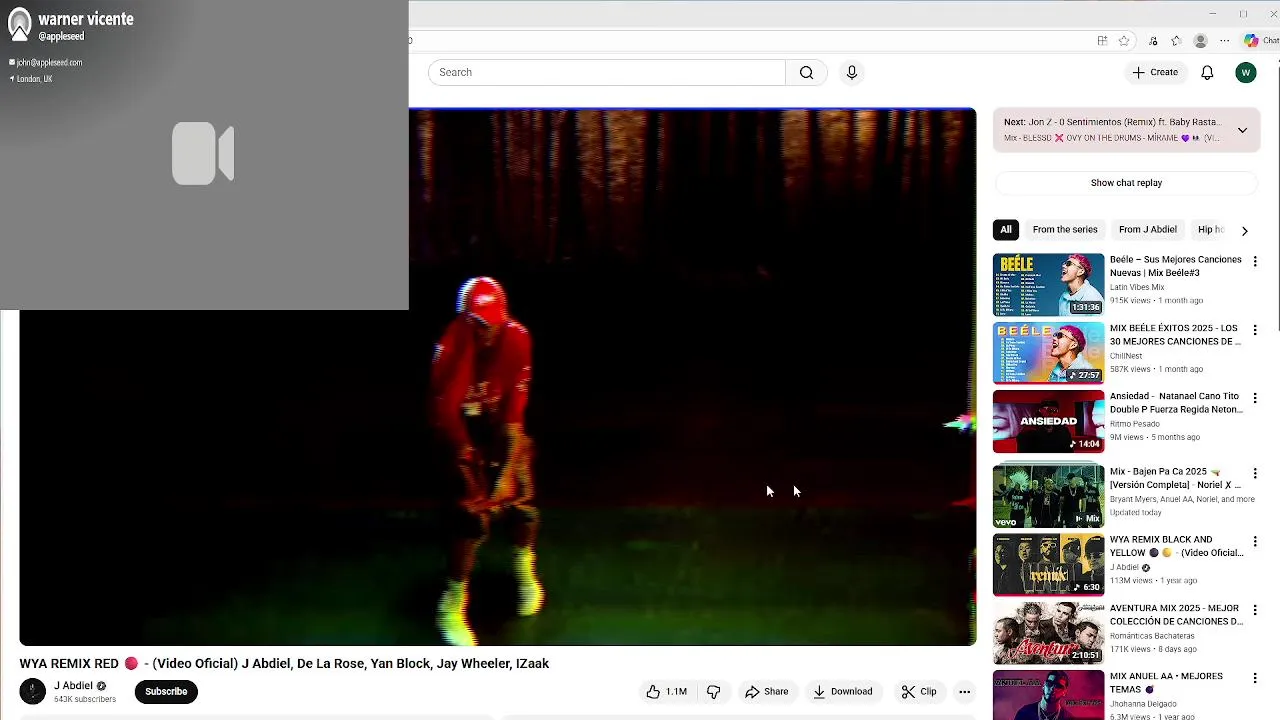
Task: Select the Hip hop chip
Action: pyautogui.click(x=1210, y=230)
